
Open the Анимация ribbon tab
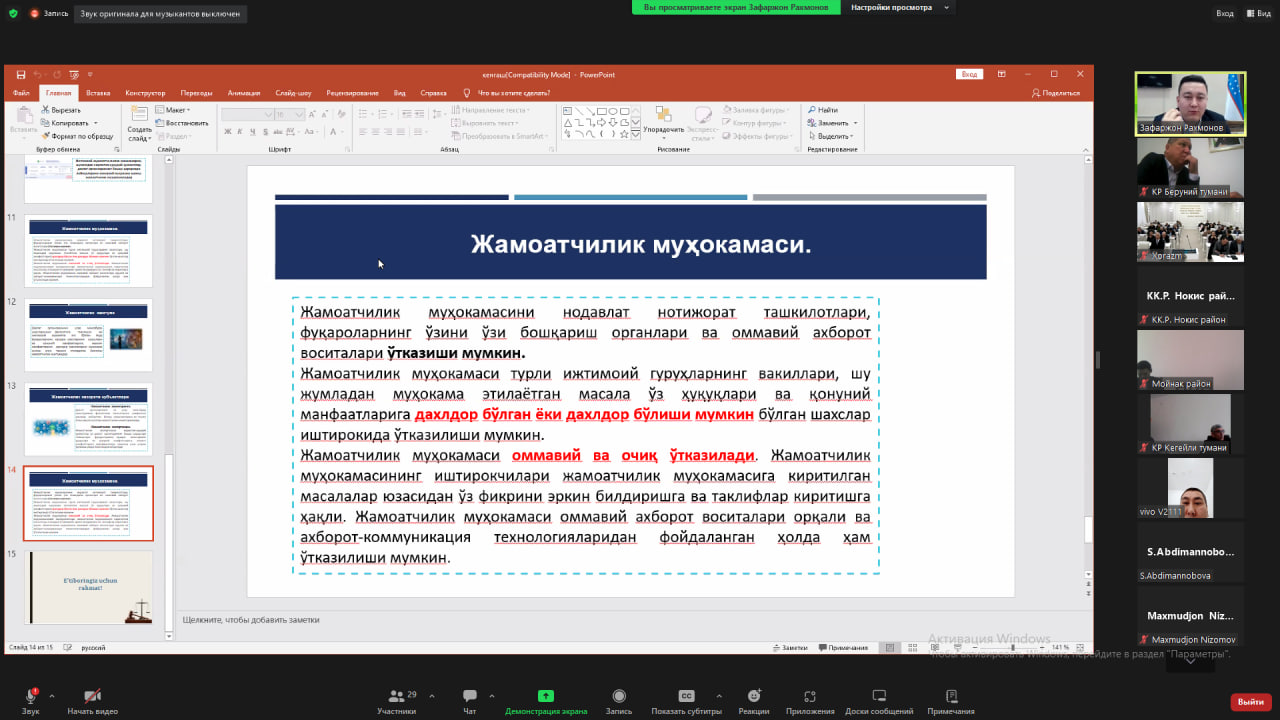243,93
